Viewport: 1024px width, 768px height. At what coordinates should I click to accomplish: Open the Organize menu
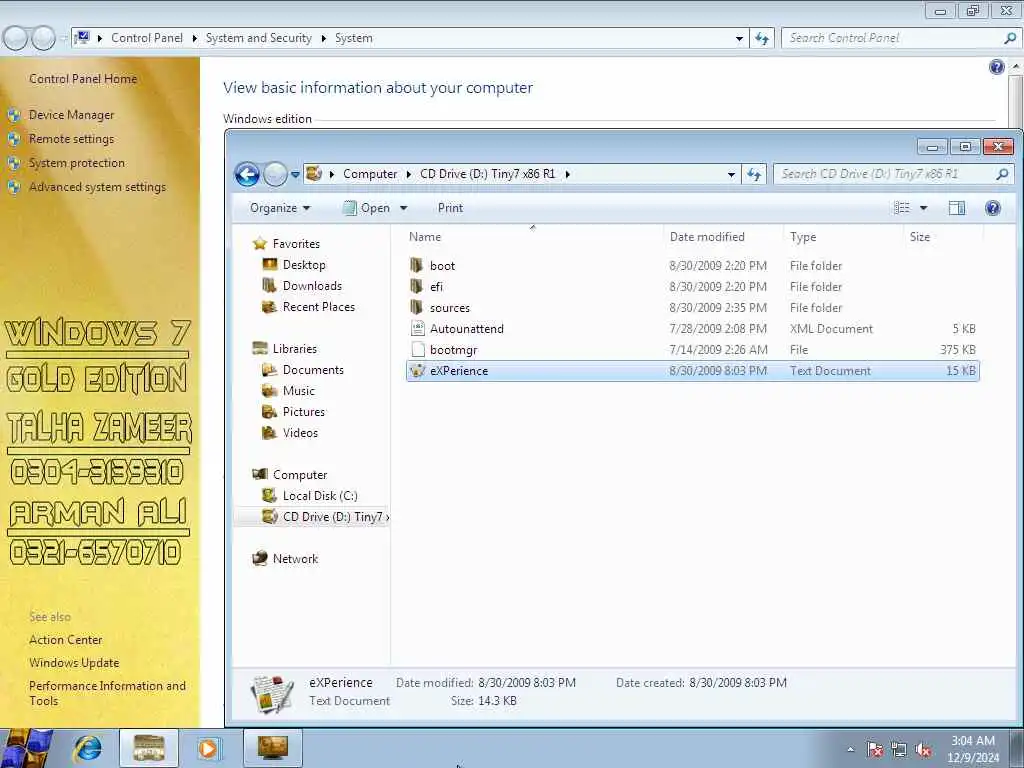point(280,208)
